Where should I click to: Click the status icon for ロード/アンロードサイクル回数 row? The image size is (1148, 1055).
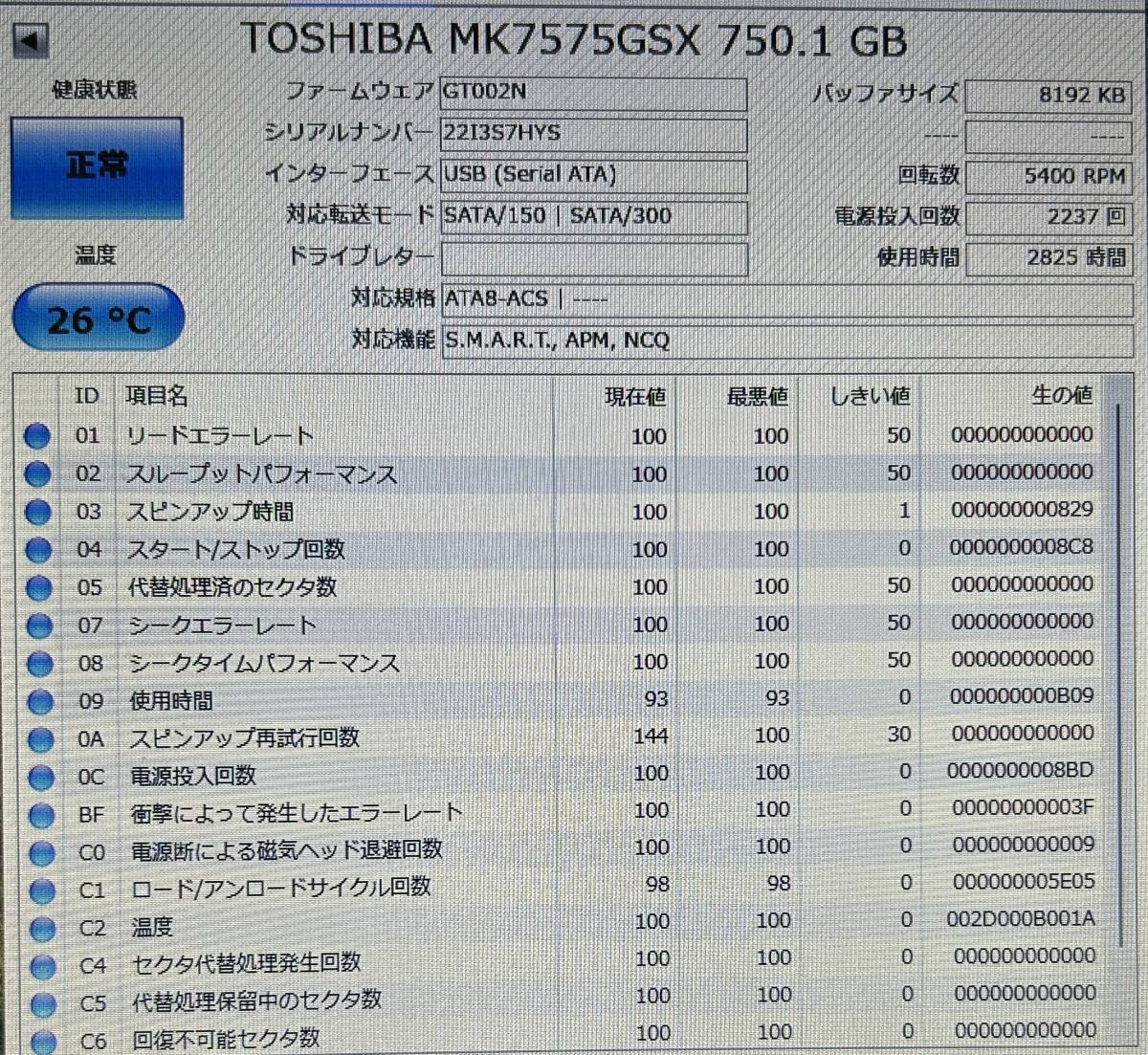pyautogui.click(x=41, y=890)
